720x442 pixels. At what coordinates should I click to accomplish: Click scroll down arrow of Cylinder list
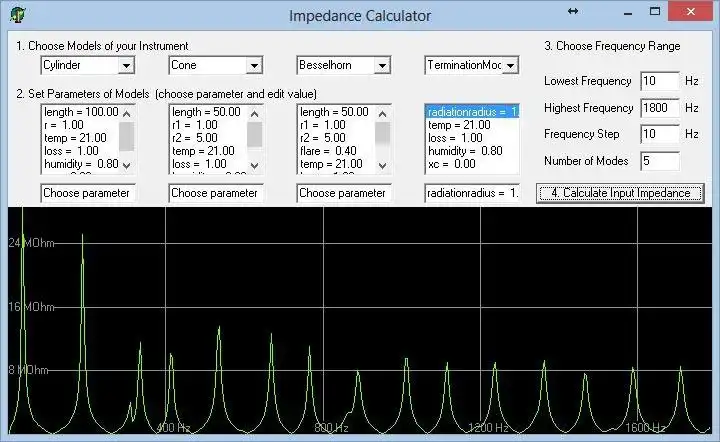[127, 165]
